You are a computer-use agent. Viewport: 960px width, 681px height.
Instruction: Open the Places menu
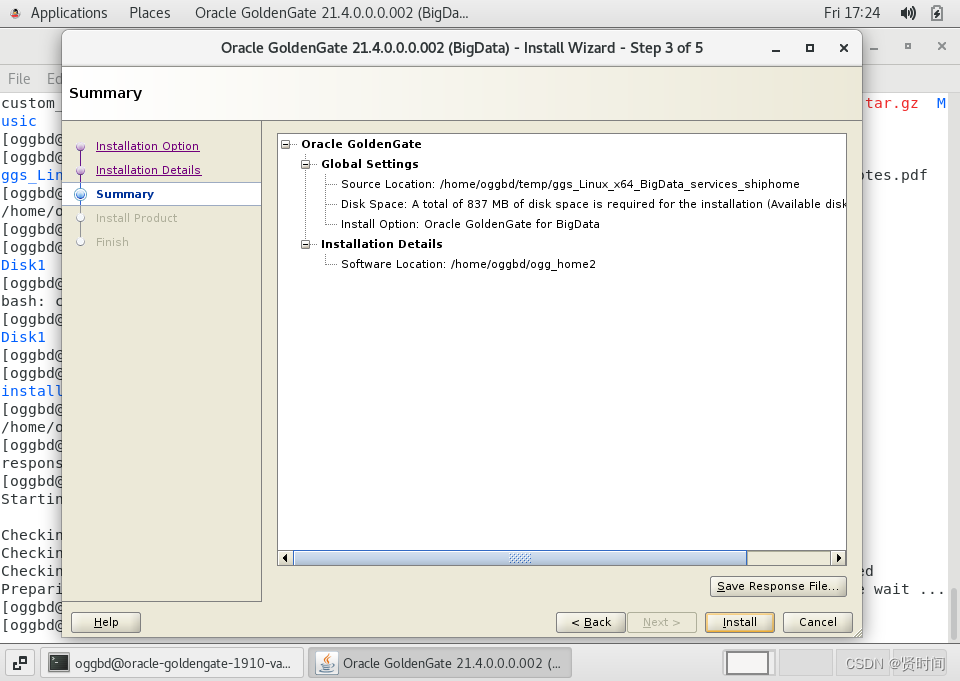click(x=150, y=13)
